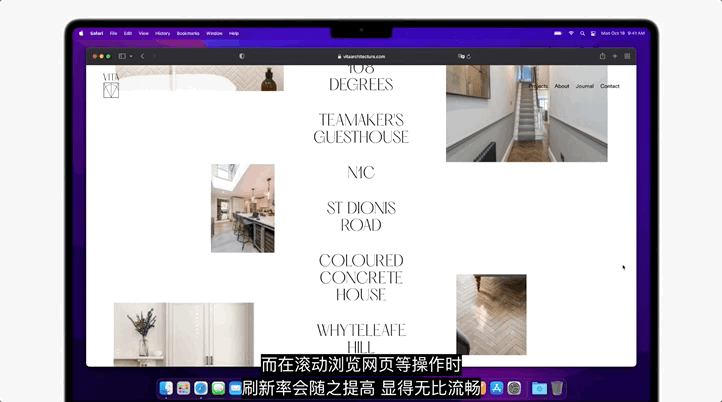Open the Trash in the Dock

point(557,388)
